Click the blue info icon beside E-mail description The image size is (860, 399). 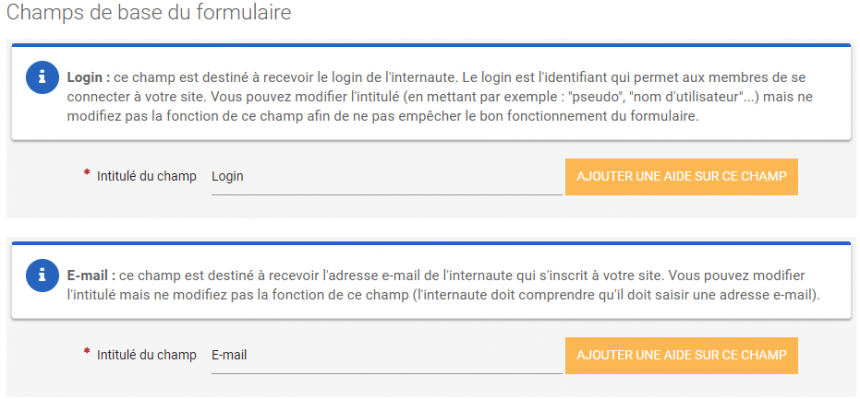click(x=42, y=275)
